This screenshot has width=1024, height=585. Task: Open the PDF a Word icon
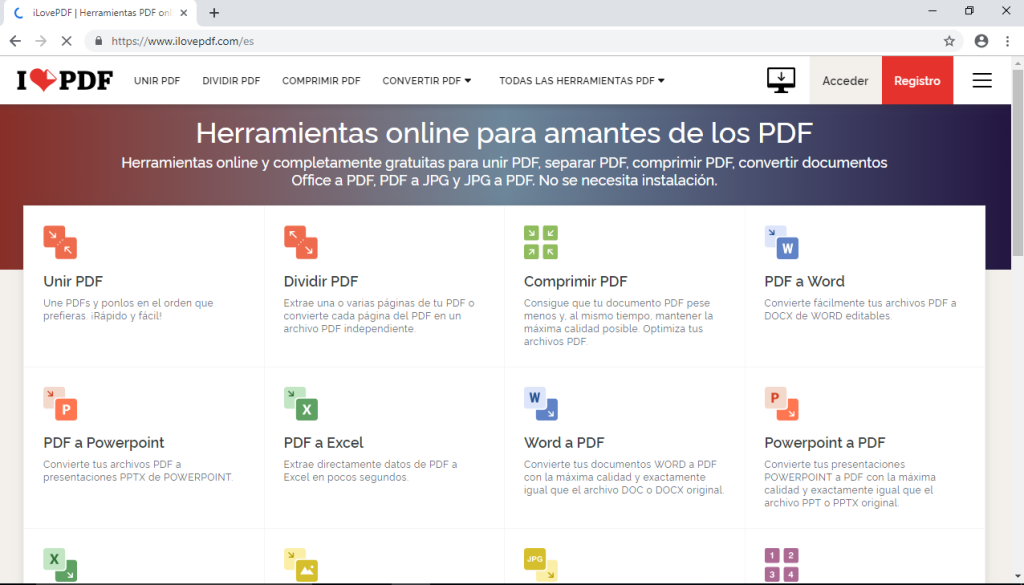[781, 242]
